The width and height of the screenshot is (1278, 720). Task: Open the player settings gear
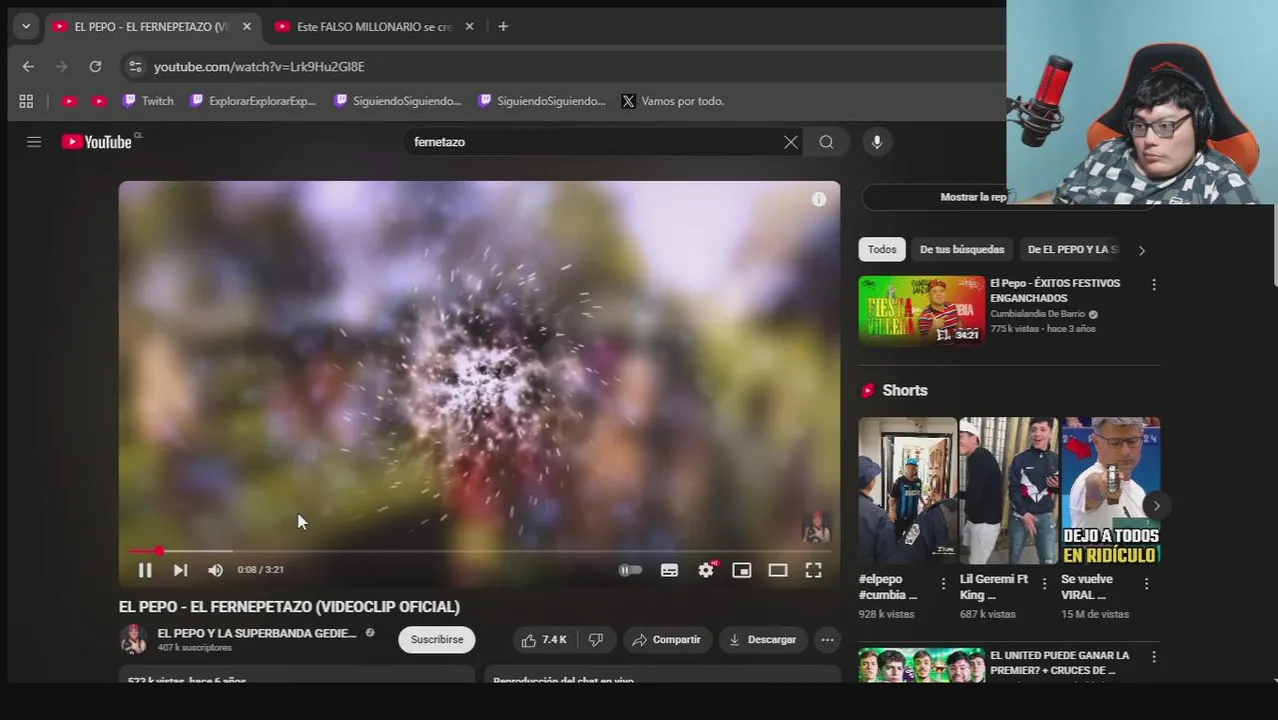click(x=706, y=570)
